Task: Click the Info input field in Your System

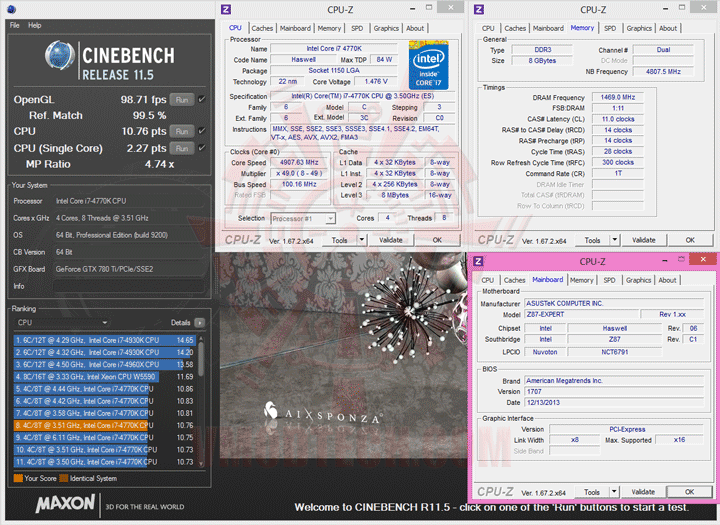Action: pyautogui.click(x=129, y=286)
